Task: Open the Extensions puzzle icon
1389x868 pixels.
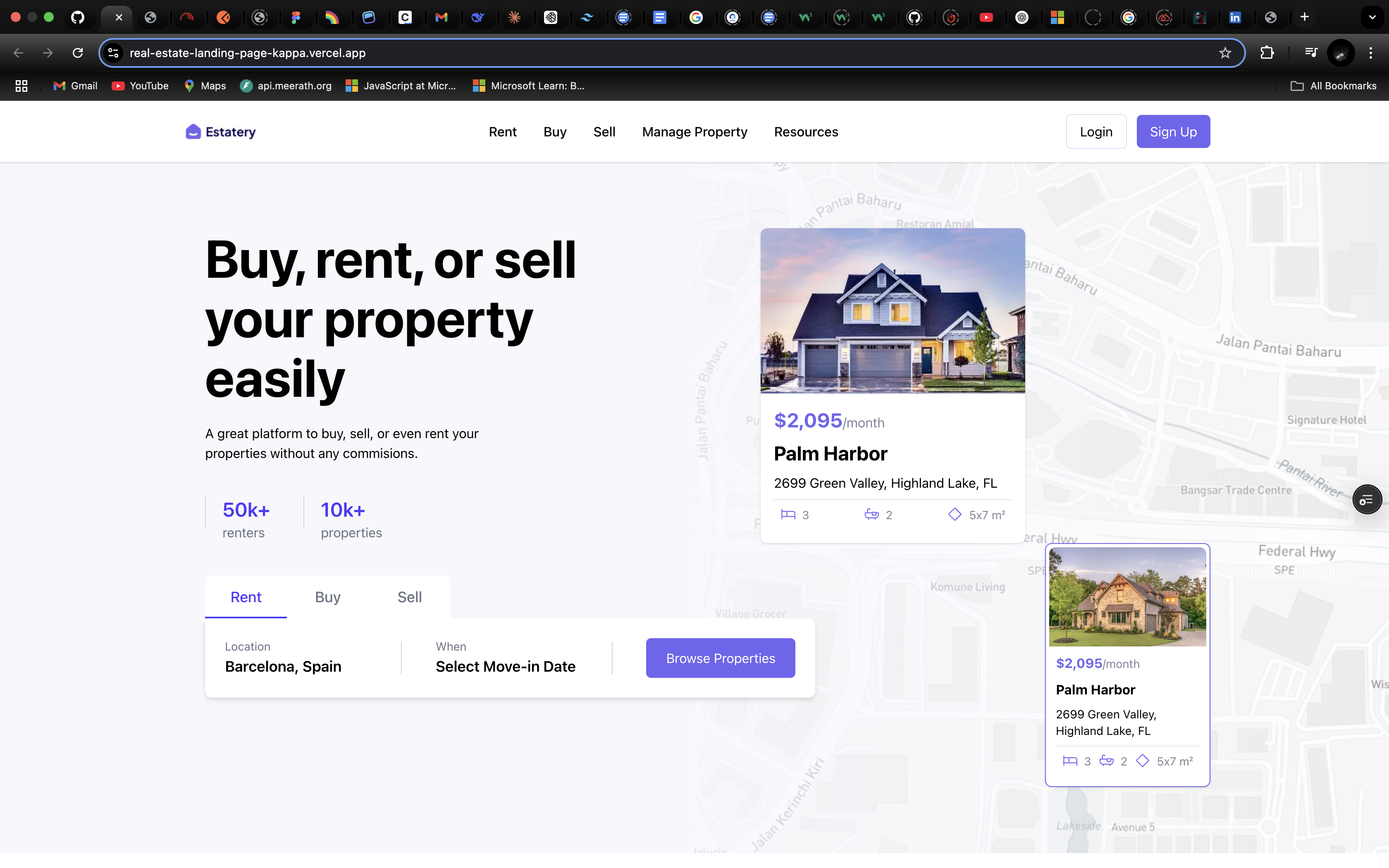Action: pyautogui.click(x=1267, y=53)
